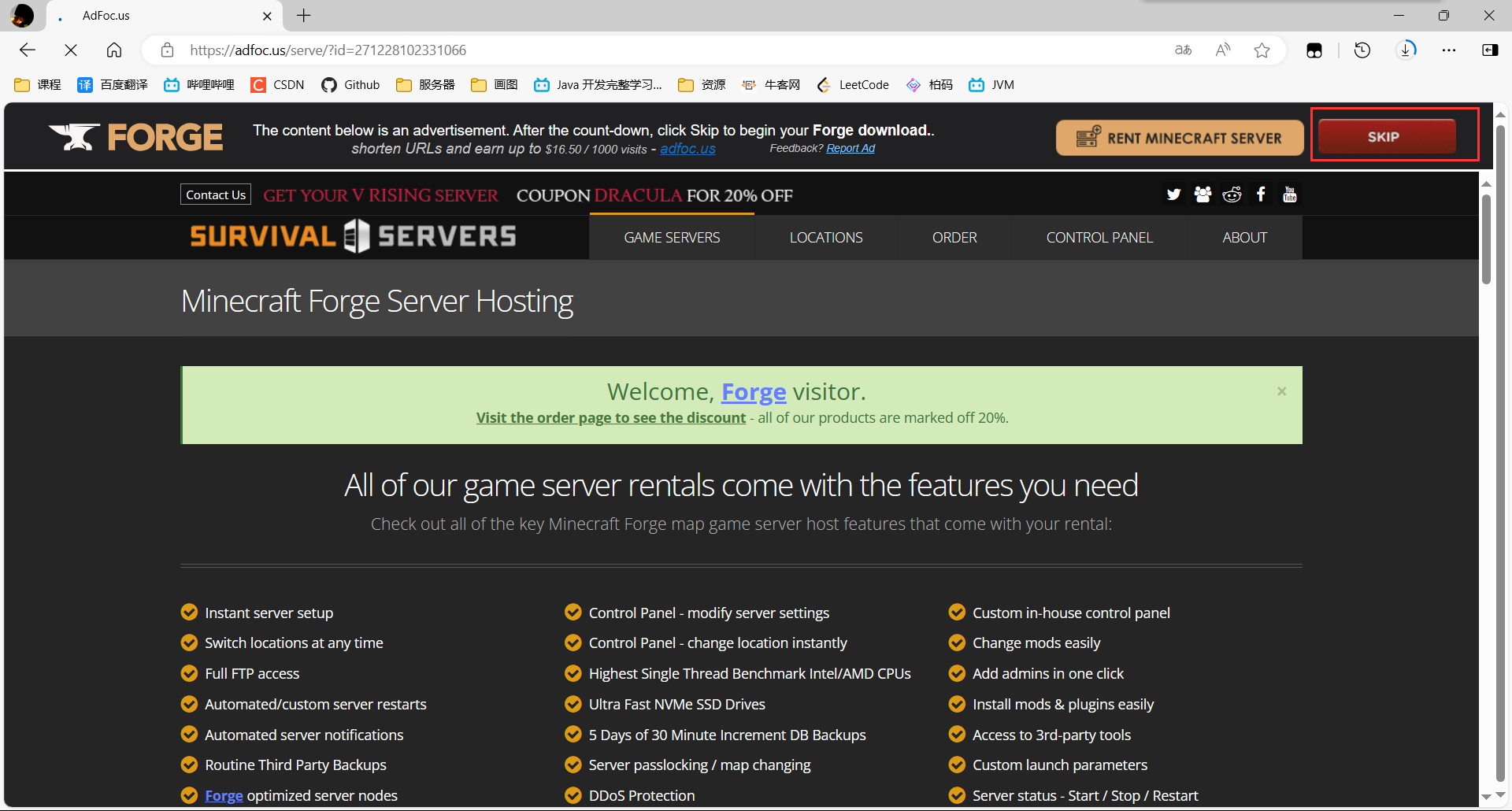Image resolution: width=1512 pixels, height=811 pixels.
Task: Open the Reddit icon link
Action: tap(1232, 194)
